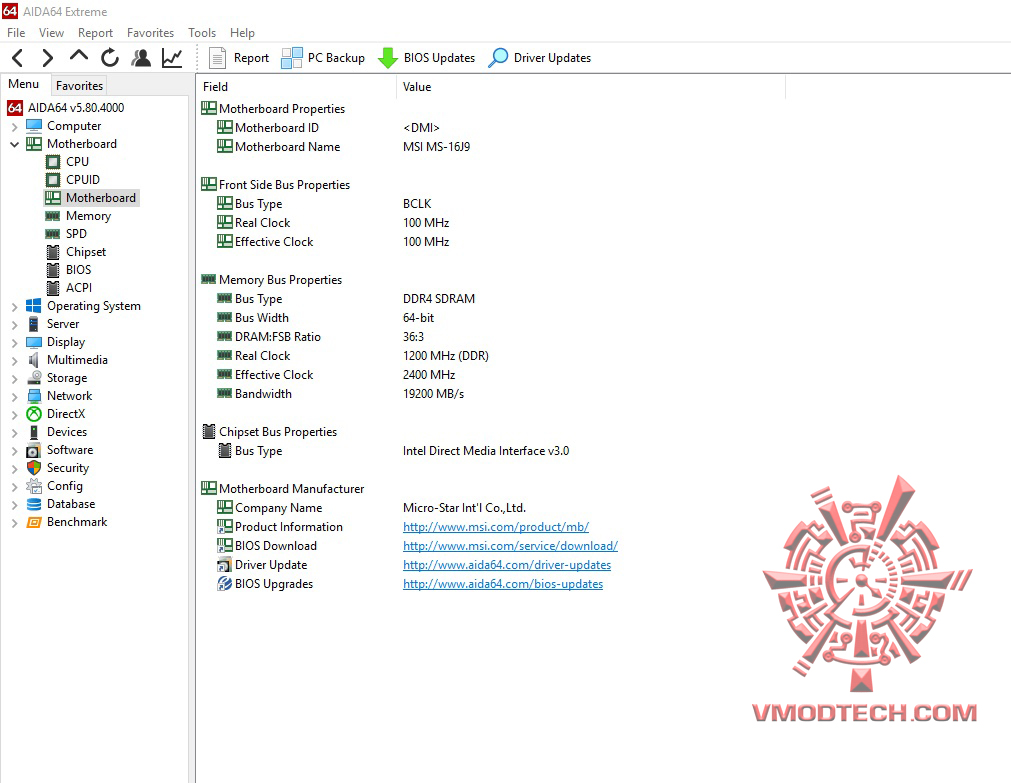The image size is (1011, 783).
Task: Click the Field column header
Action: [297, 86]
